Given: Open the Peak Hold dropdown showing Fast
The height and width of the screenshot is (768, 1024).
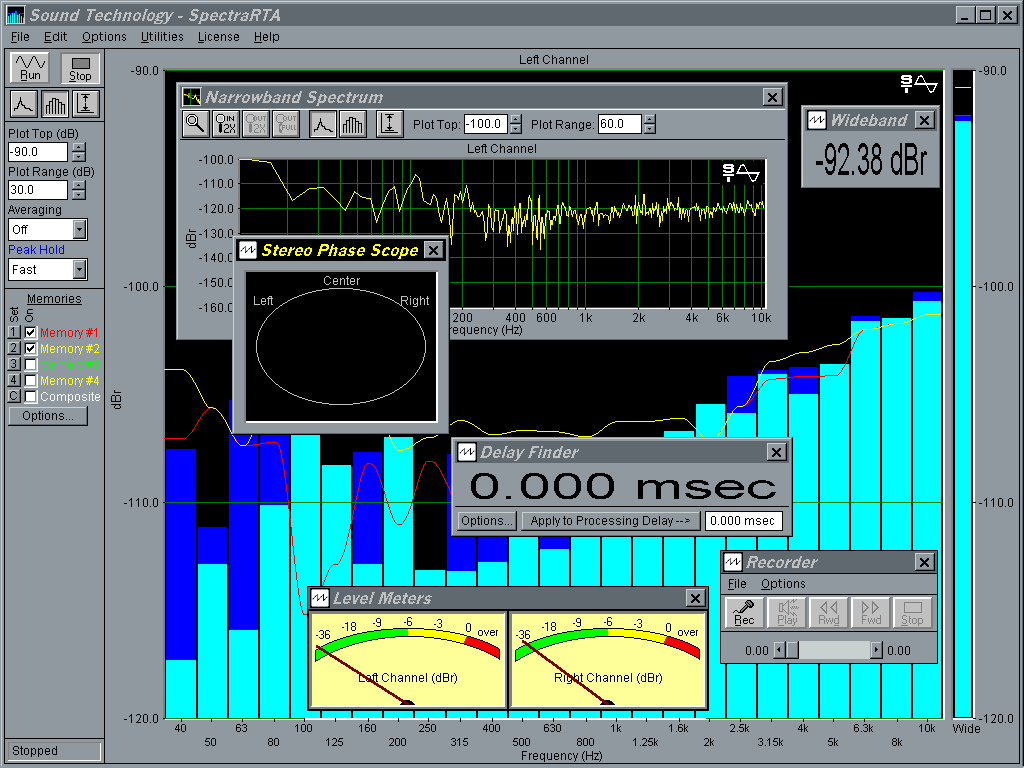Looking at the screenshot, I should click(x=80, y=270).
